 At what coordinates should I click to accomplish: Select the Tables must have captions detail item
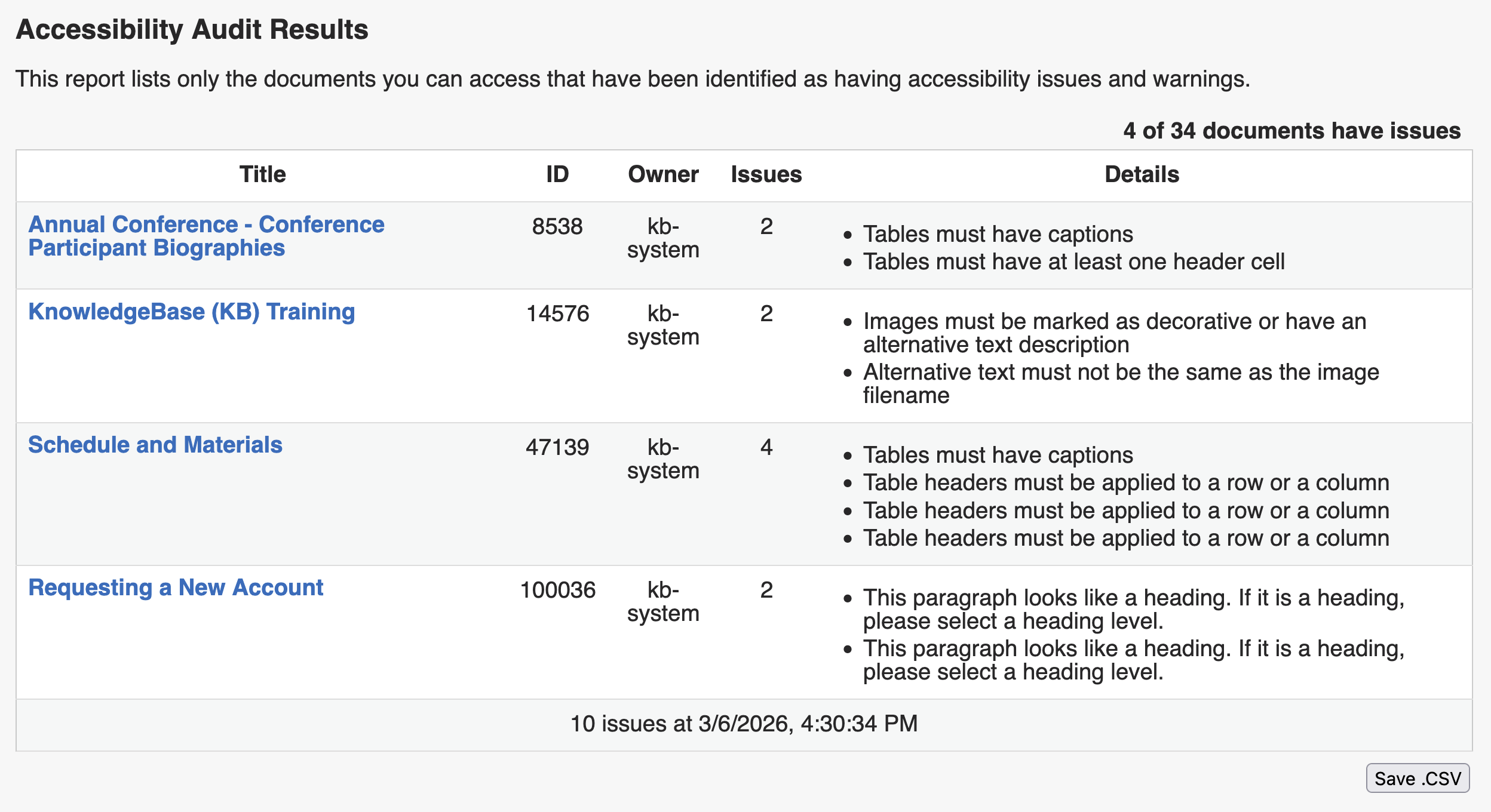998,234
